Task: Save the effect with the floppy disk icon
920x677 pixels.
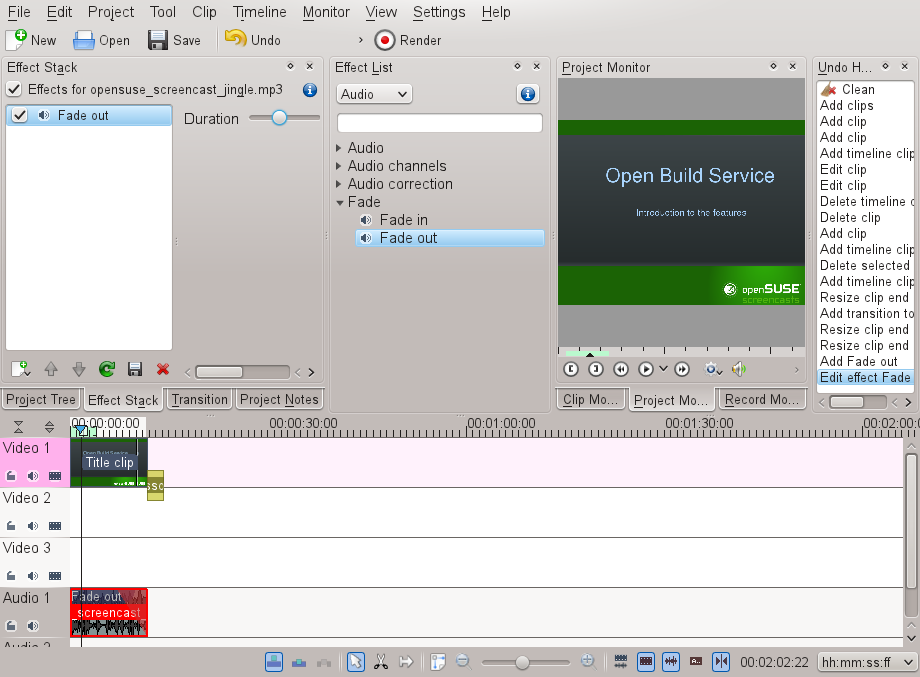Action: [x=135, y=369]
